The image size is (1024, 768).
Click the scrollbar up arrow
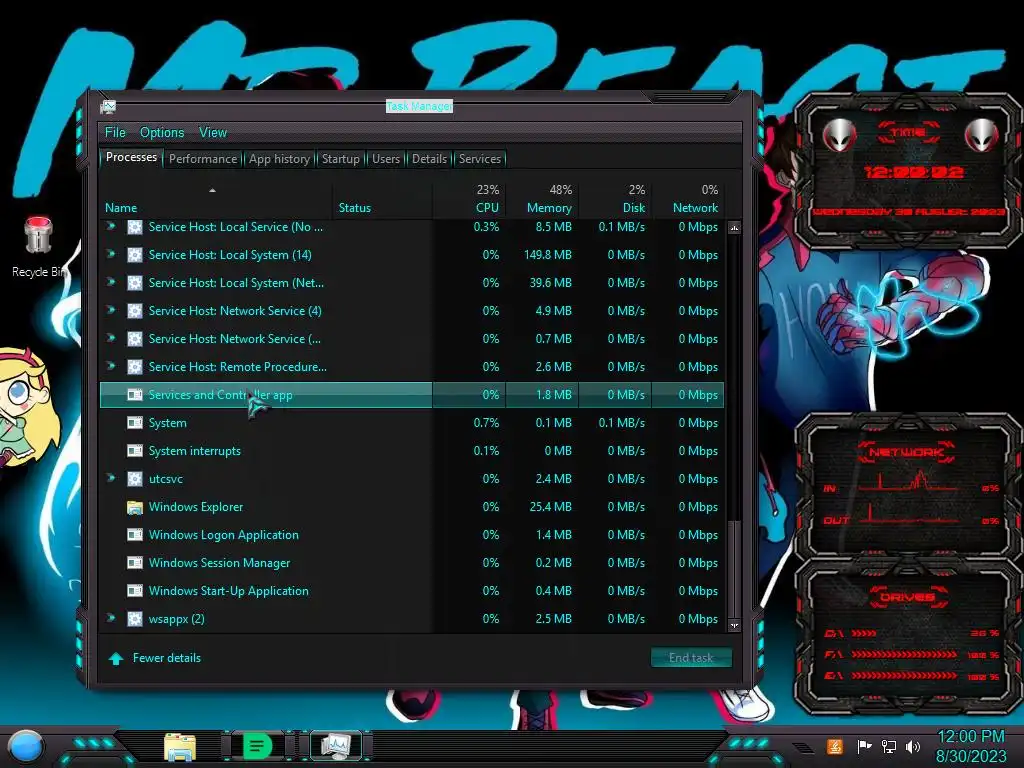coord(735,228)
